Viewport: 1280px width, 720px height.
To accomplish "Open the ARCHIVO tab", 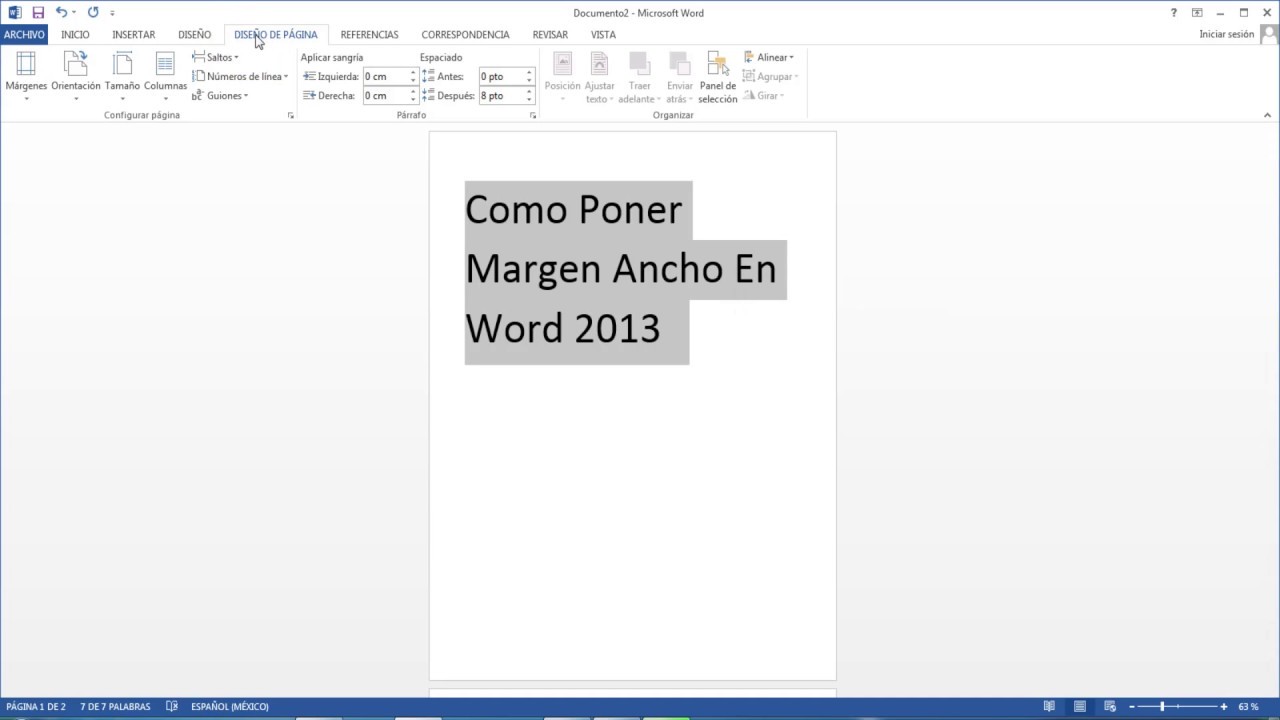I will [24, 34].
